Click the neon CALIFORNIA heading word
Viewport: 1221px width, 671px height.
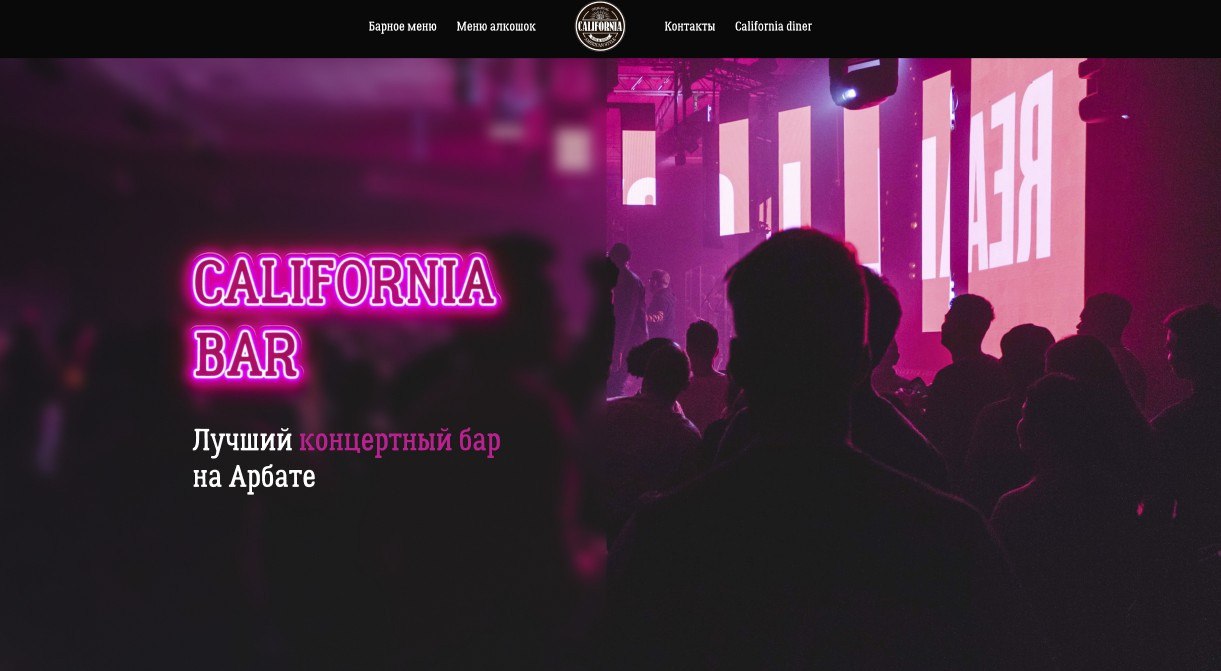(x=345, y=281)
